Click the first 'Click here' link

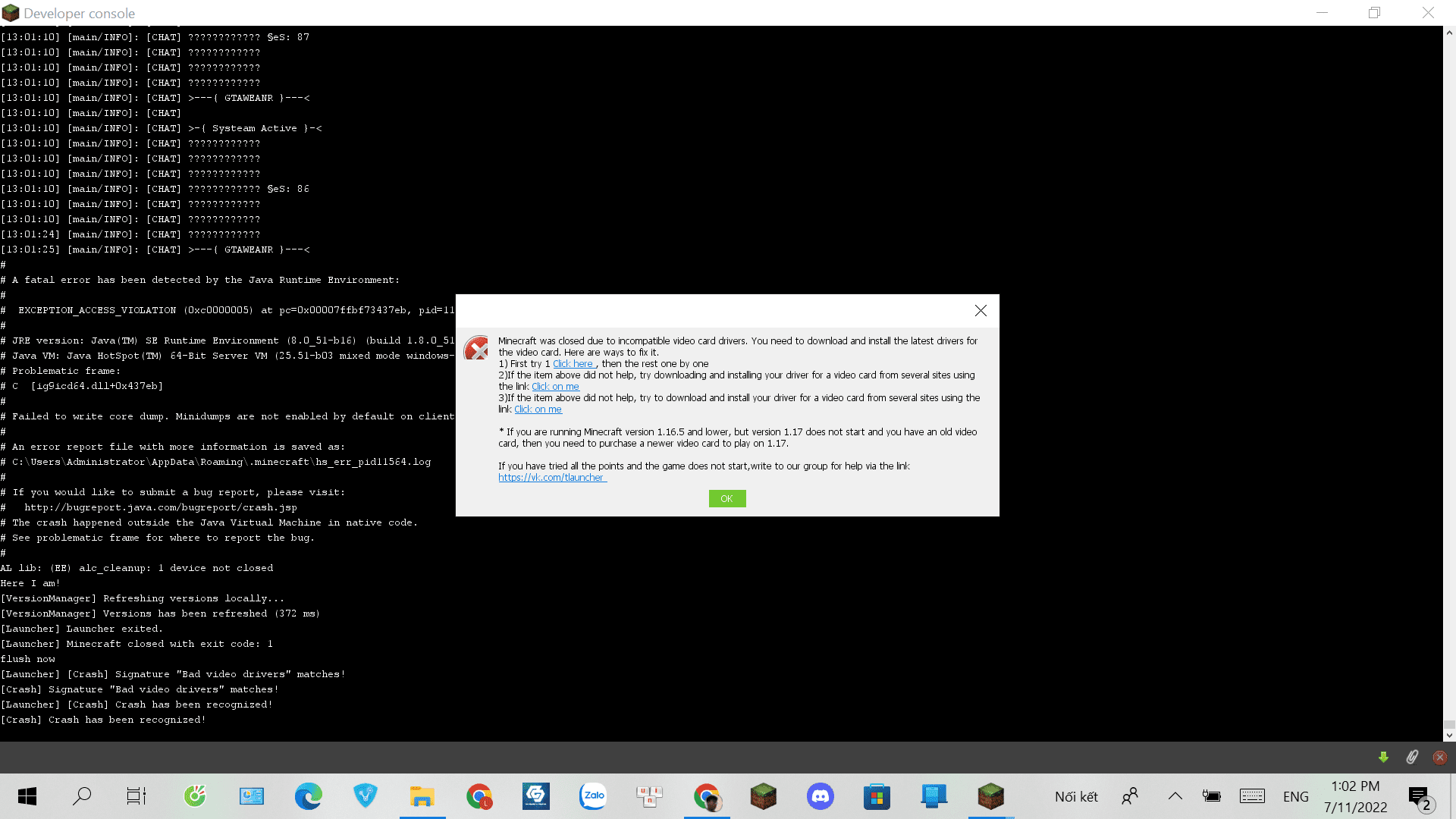point(573,364)
